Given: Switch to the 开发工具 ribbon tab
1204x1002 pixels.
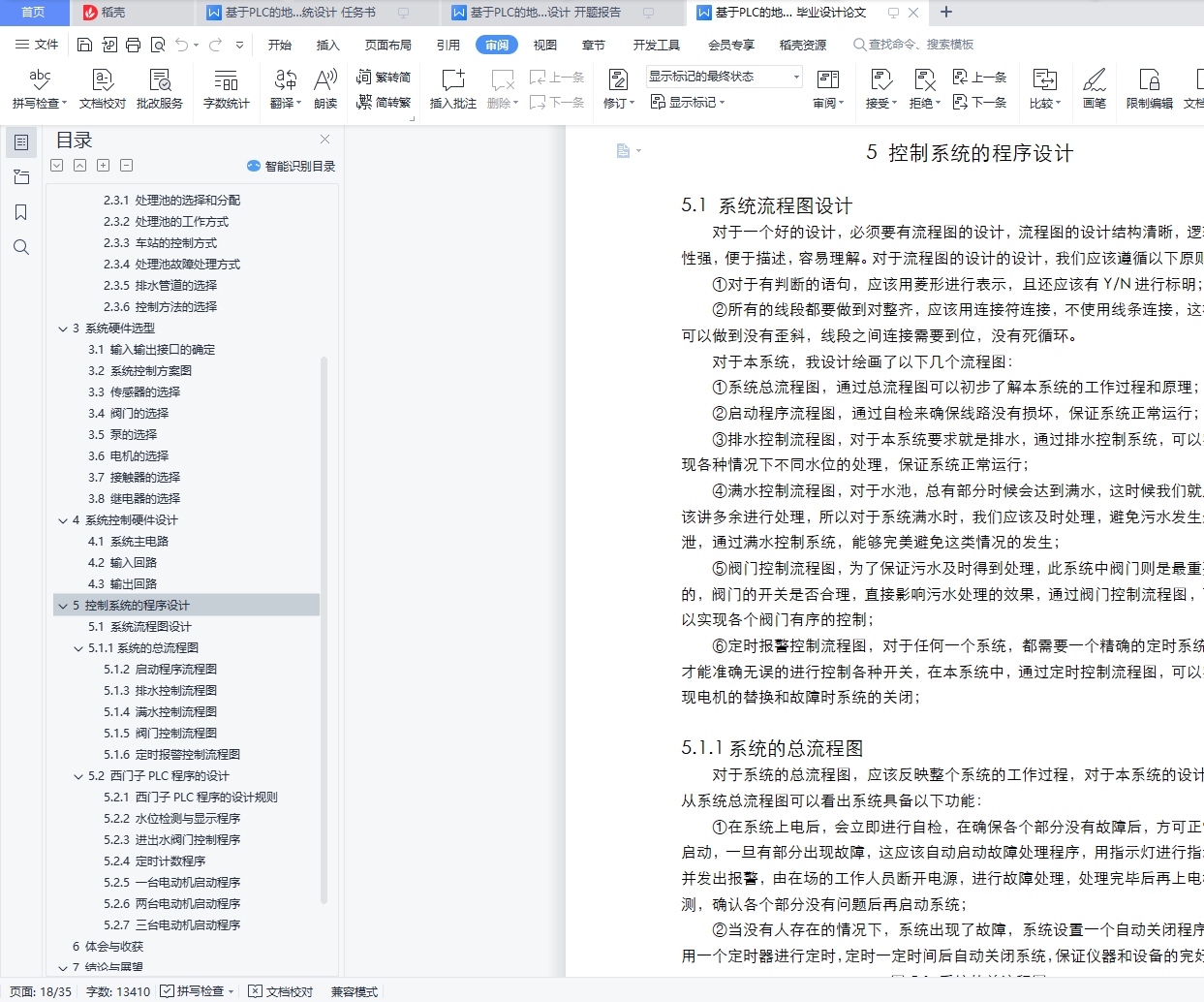Looking at the screenshot, I should 657,45.
